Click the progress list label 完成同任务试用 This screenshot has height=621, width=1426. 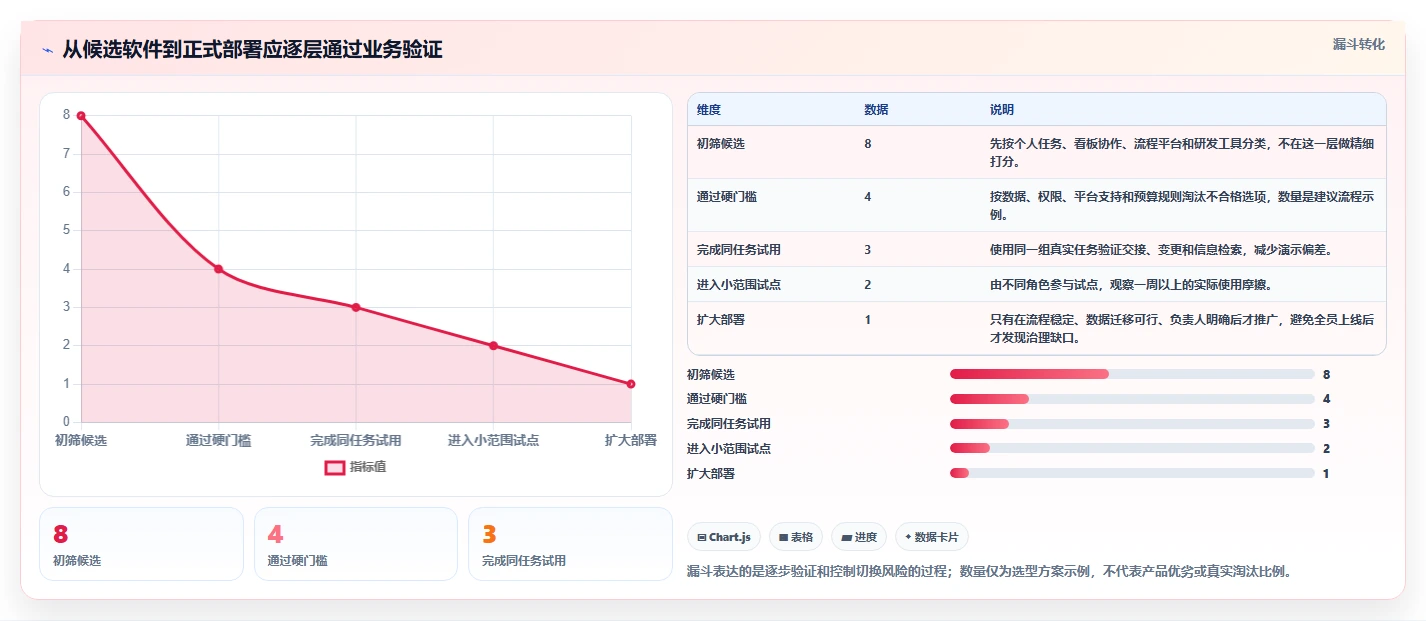729,424
